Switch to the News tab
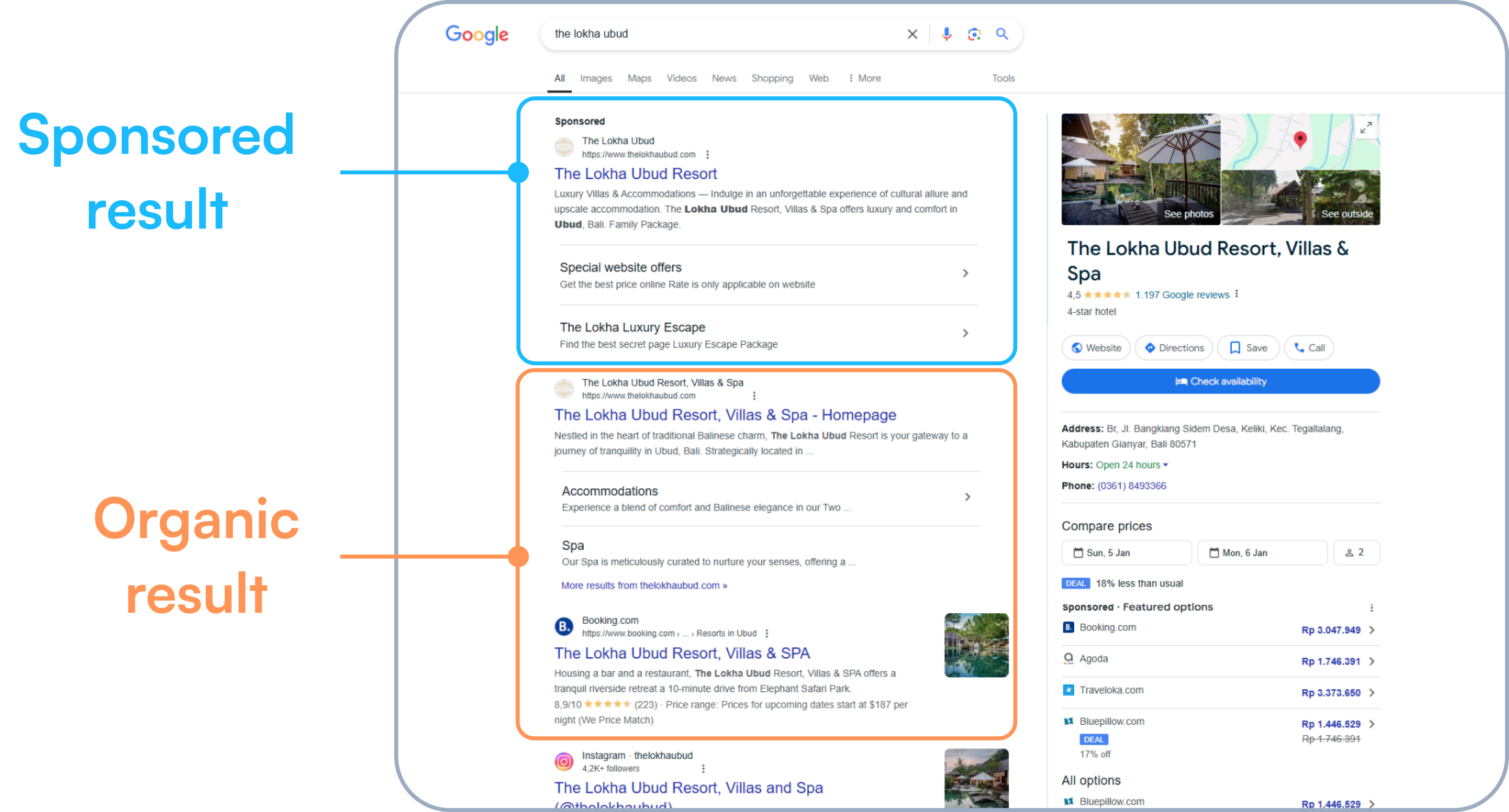 (x=723, y=78)
